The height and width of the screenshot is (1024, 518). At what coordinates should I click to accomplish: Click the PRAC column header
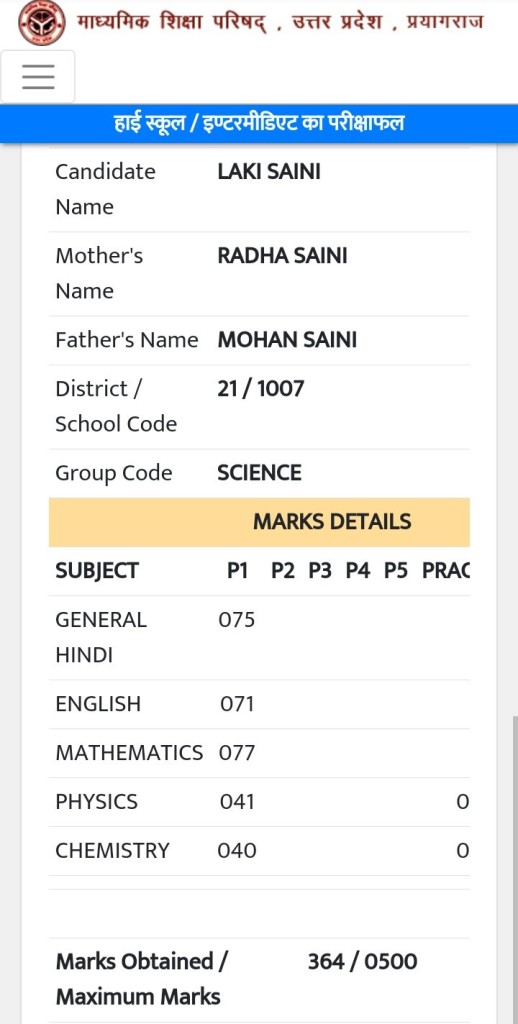tap(445, 571)
